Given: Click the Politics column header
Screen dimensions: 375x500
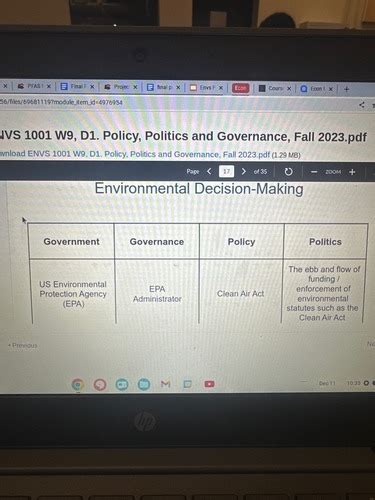Looking at the screenshot, I should coord(325,242).
